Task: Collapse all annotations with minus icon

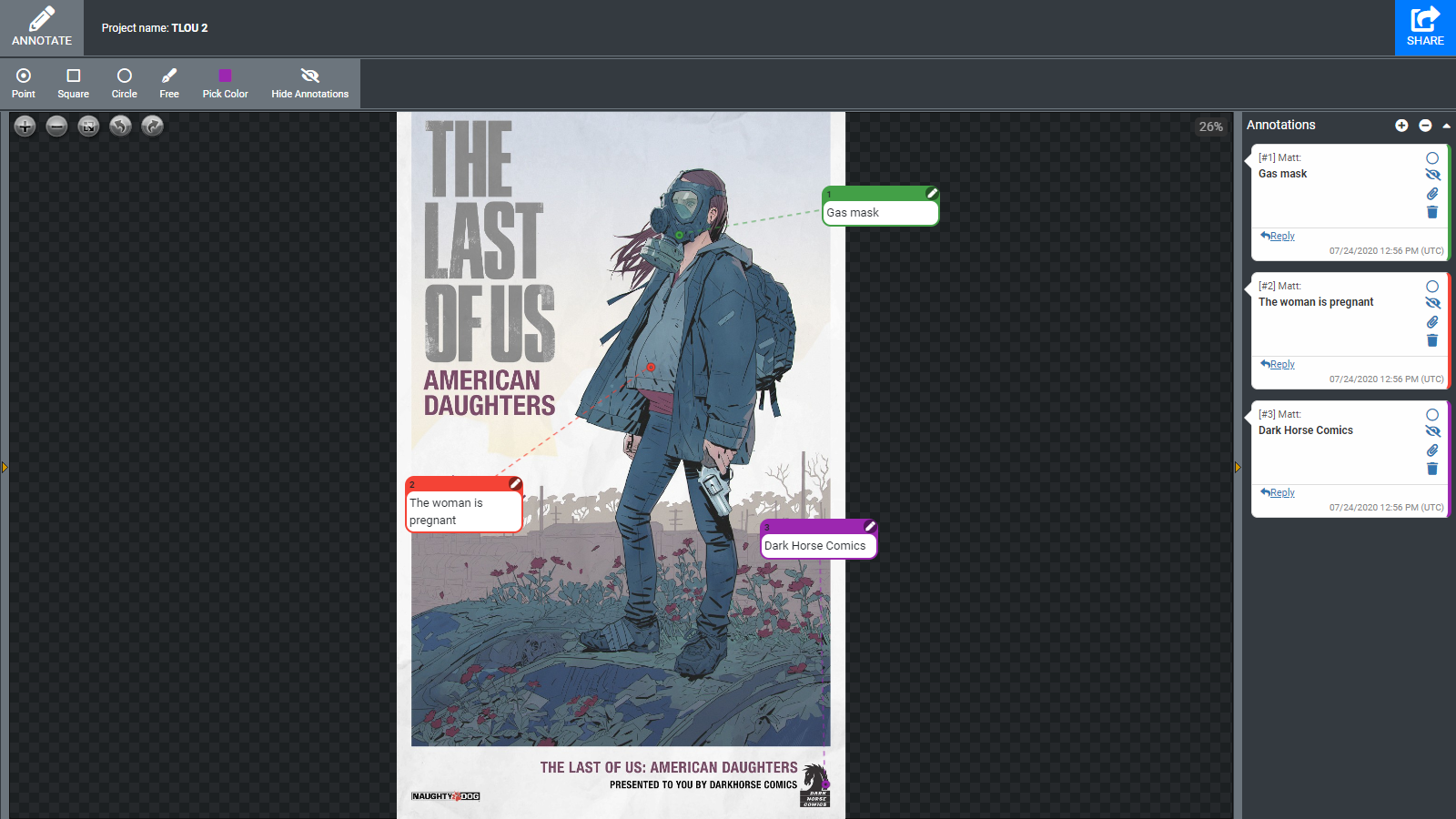Action: [1425, 126]
